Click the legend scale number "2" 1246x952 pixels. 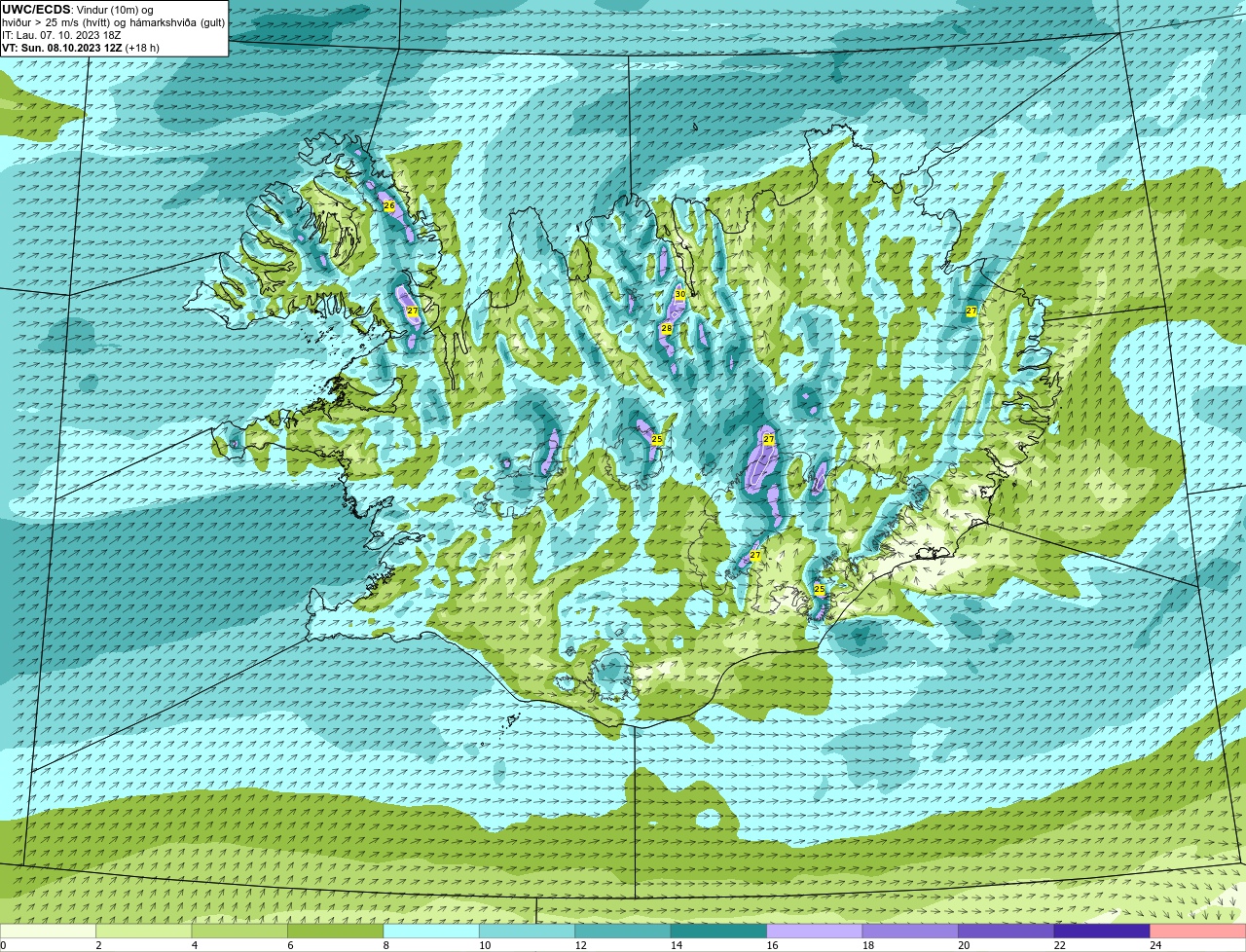(98, 945)
